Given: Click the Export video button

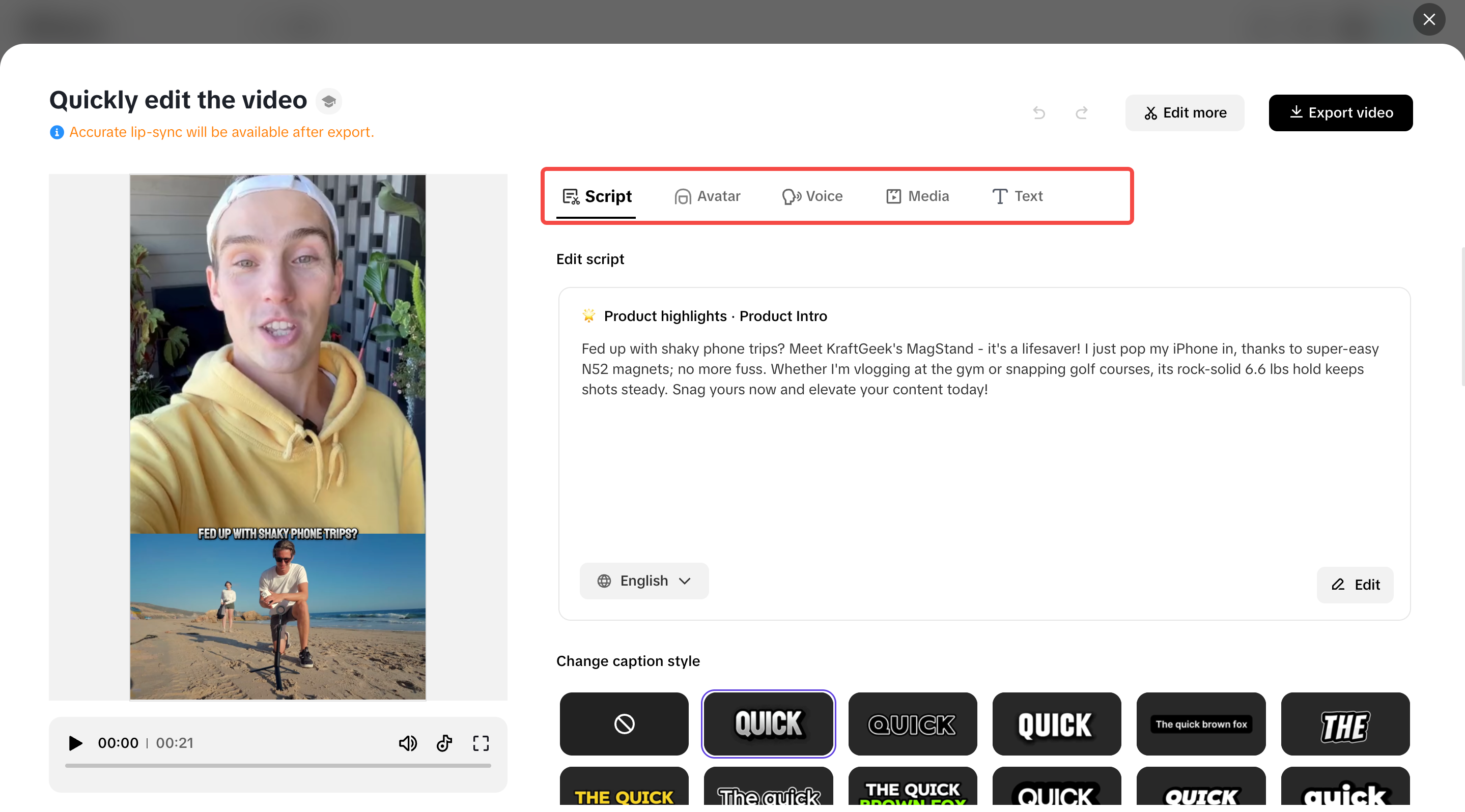Looking at the screenshot, I should [1340, 112].
